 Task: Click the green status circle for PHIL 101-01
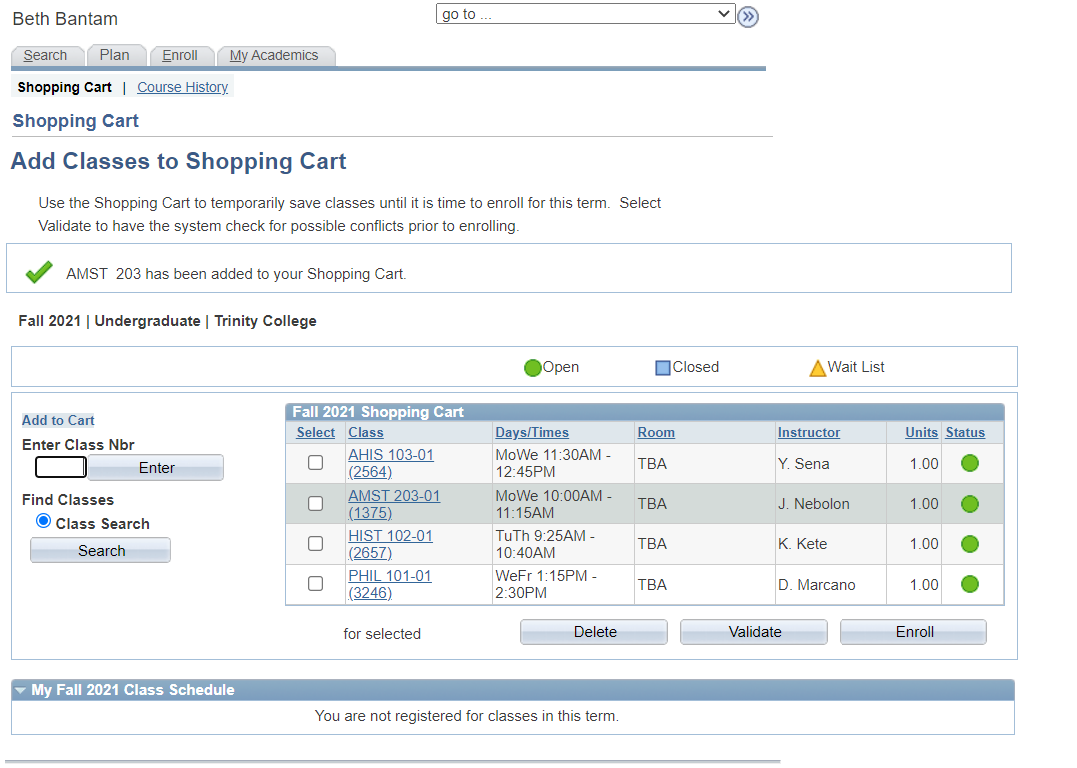969,584
